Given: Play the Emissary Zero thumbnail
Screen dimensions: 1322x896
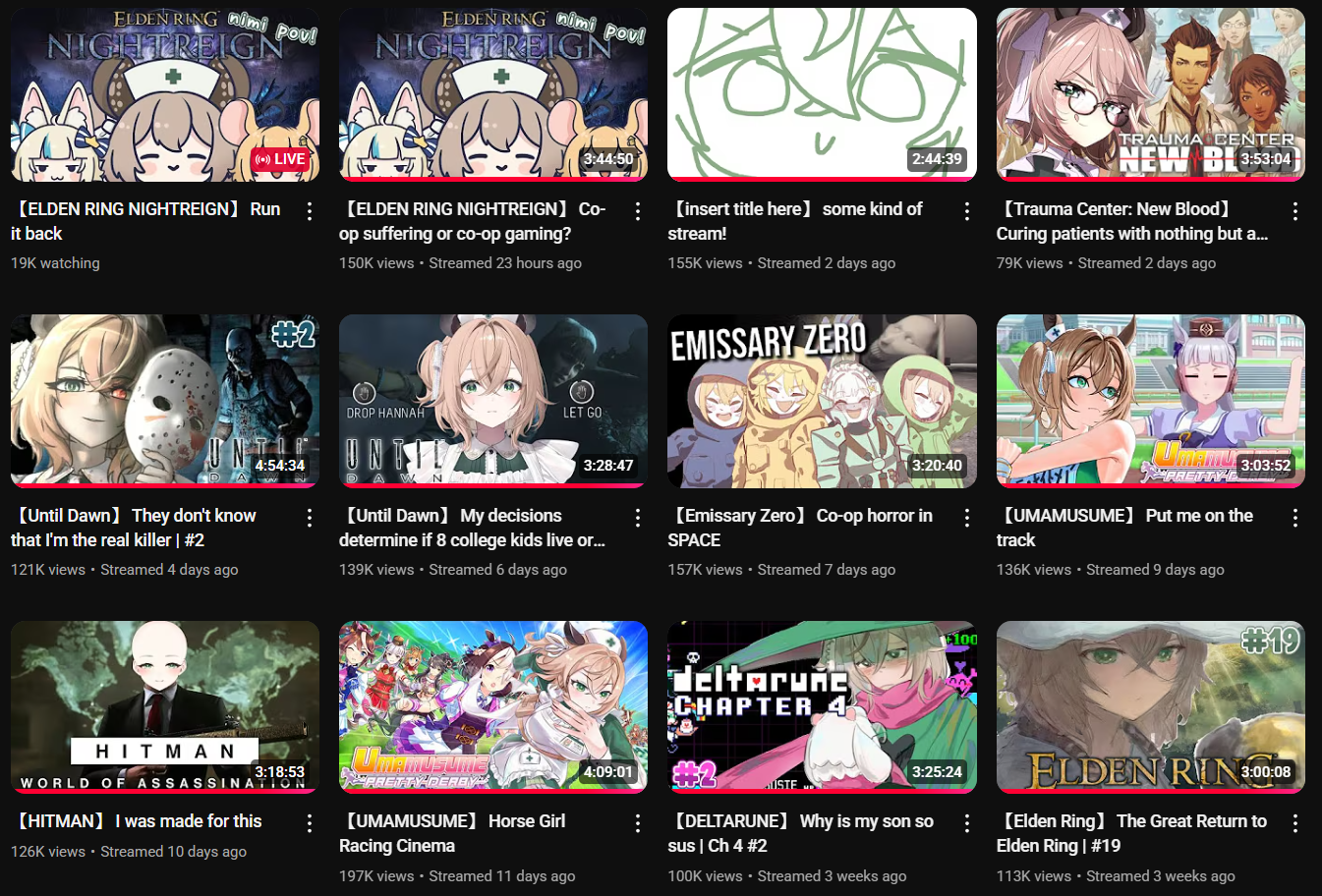Looking at the screenshot, I should coord(822,401).
